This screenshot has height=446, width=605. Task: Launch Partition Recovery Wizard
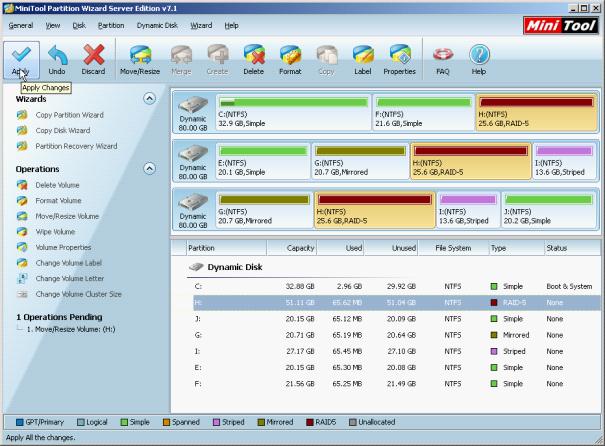point(76,146)
